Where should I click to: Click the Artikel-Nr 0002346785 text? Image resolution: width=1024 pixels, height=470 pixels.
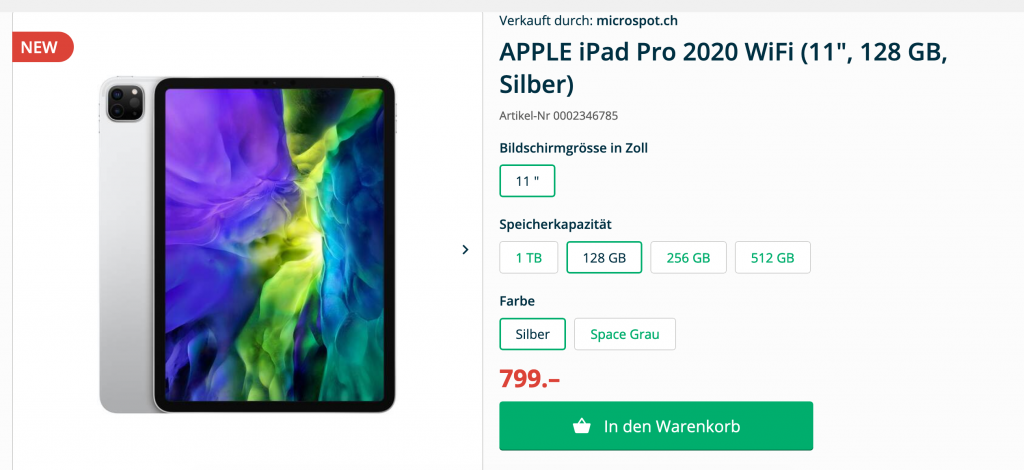coord(558,116)
